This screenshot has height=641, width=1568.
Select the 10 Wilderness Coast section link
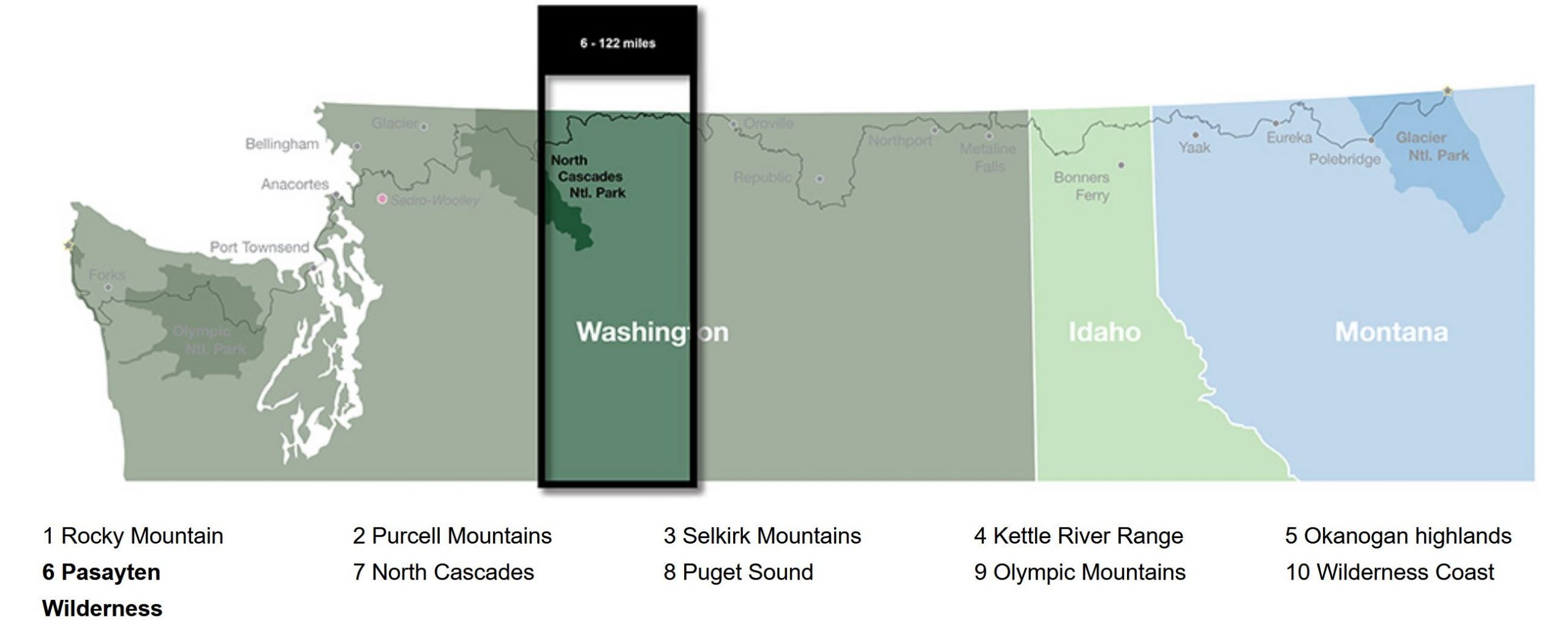point(1389,572)
